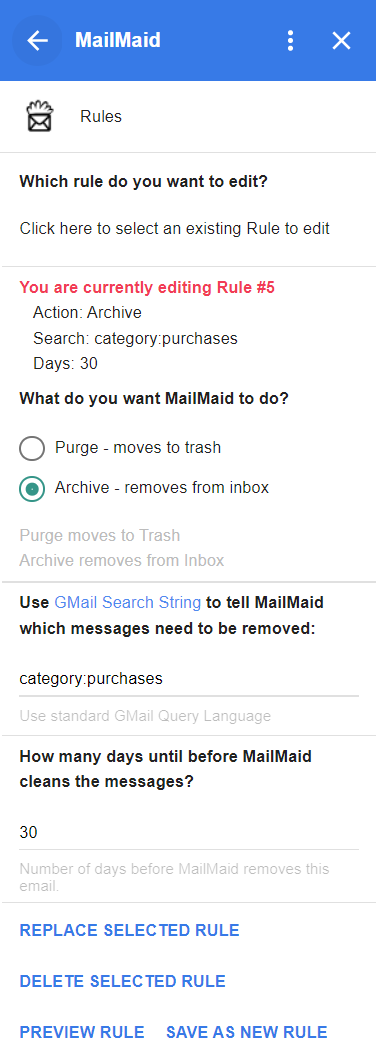Click the MailMaid title in header
This screenshot has width=376, height=1051.
(118, 40)
